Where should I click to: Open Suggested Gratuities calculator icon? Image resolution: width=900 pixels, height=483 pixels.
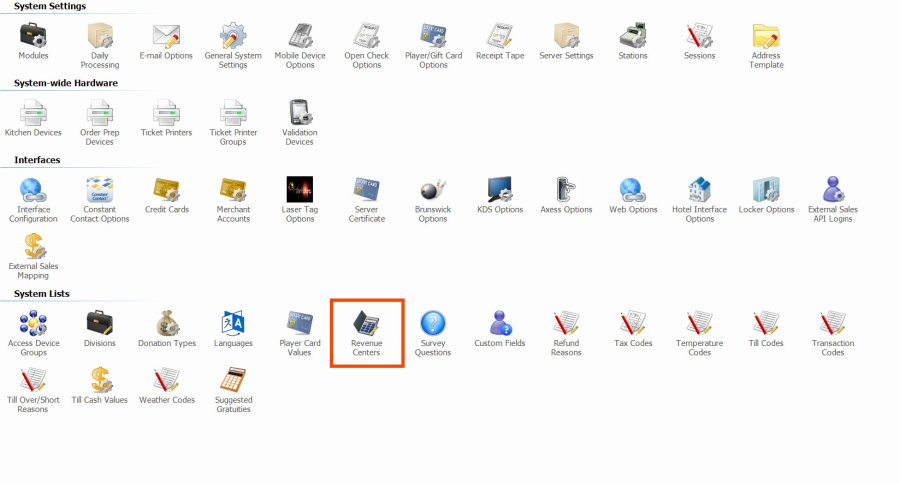coord(233,380)
